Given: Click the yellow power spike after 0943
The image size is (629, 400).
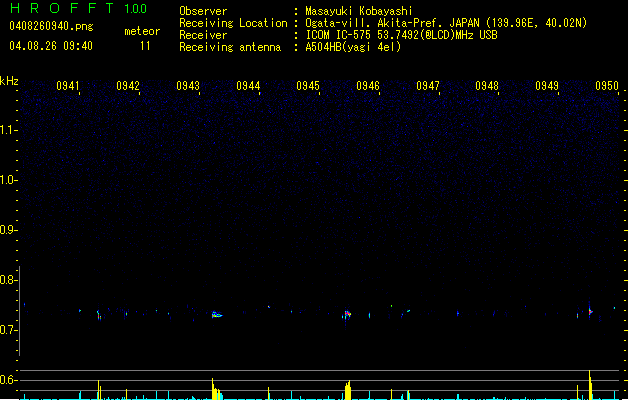Looking at the screenshot, I should point(217,389).
